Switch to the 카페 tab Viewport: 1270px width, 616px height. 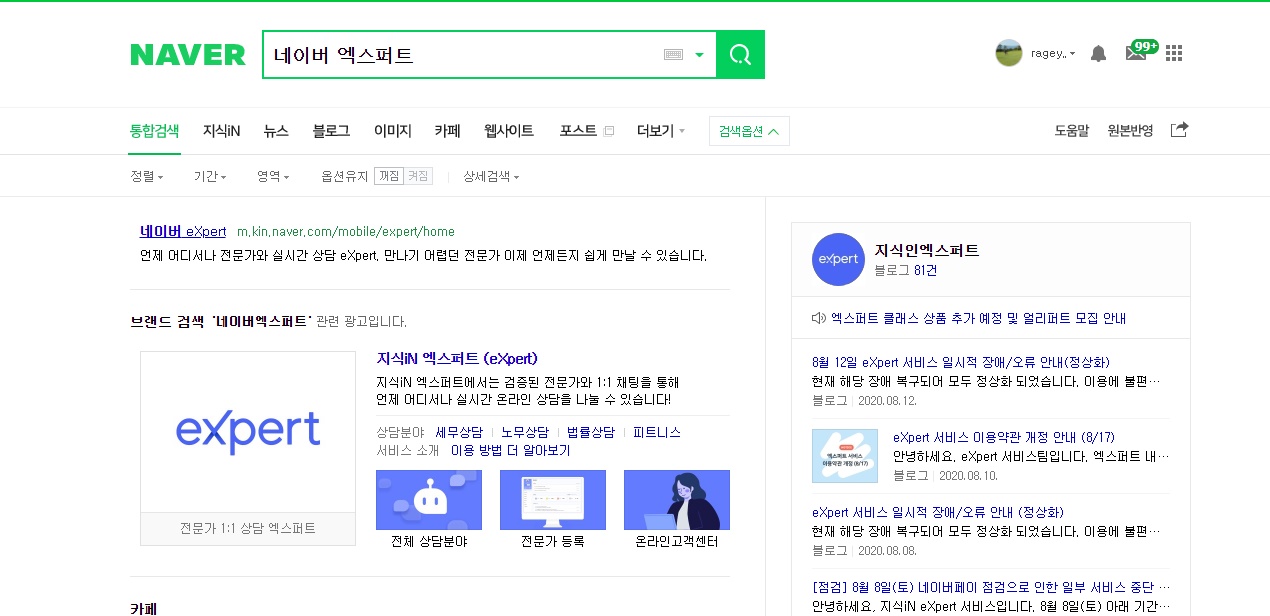pyautogui.click(x=447, y=131)
